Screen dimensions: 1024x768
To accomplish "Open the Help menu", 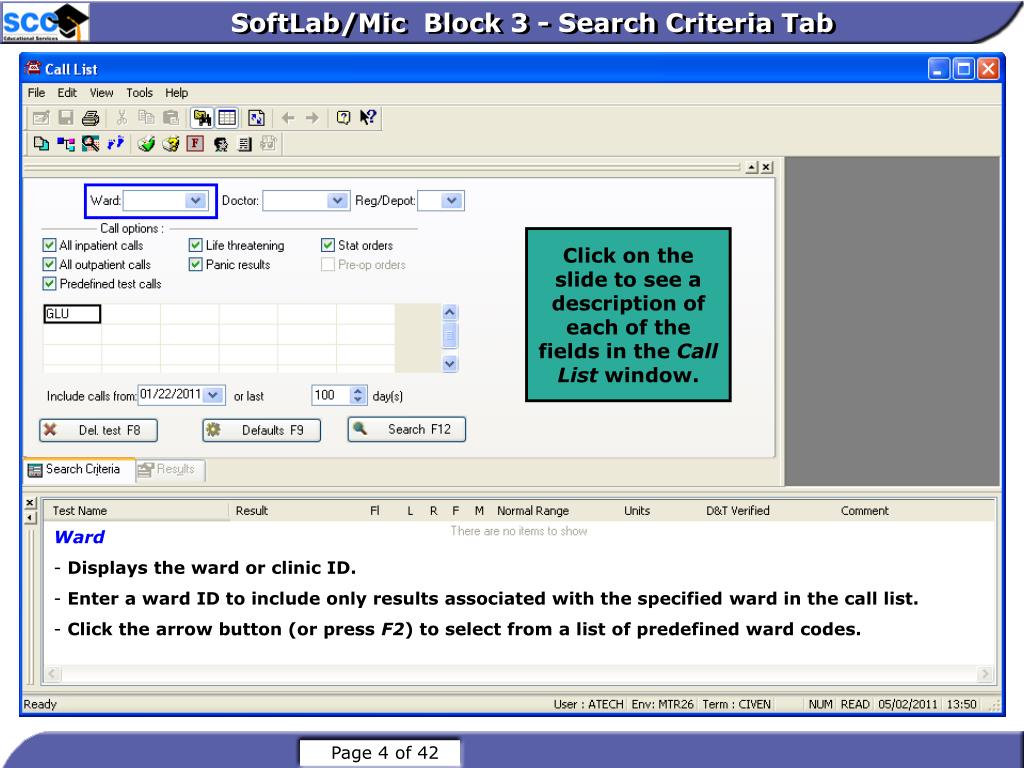I will [x=176, y=93].
